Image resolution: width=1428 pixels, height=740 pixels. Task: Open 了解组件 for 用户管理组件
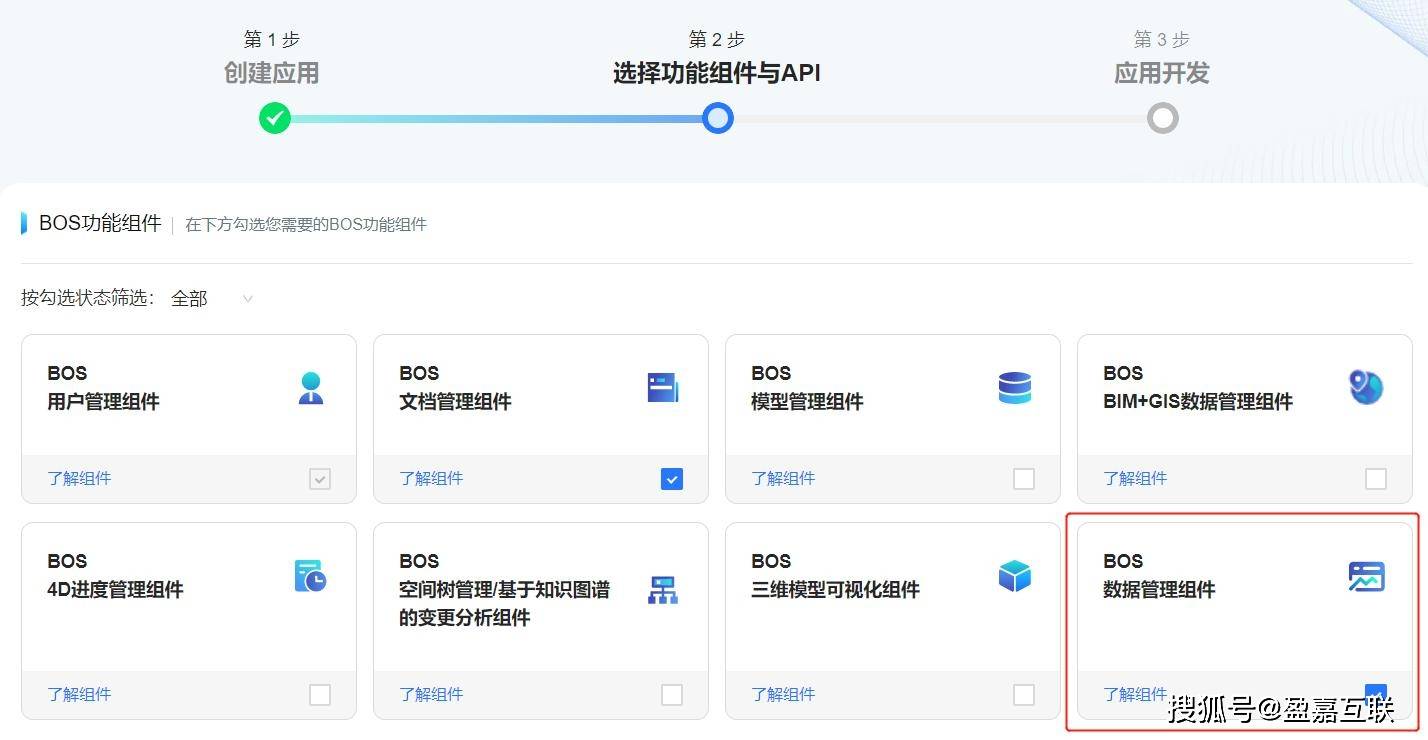[x=79, y=478]
